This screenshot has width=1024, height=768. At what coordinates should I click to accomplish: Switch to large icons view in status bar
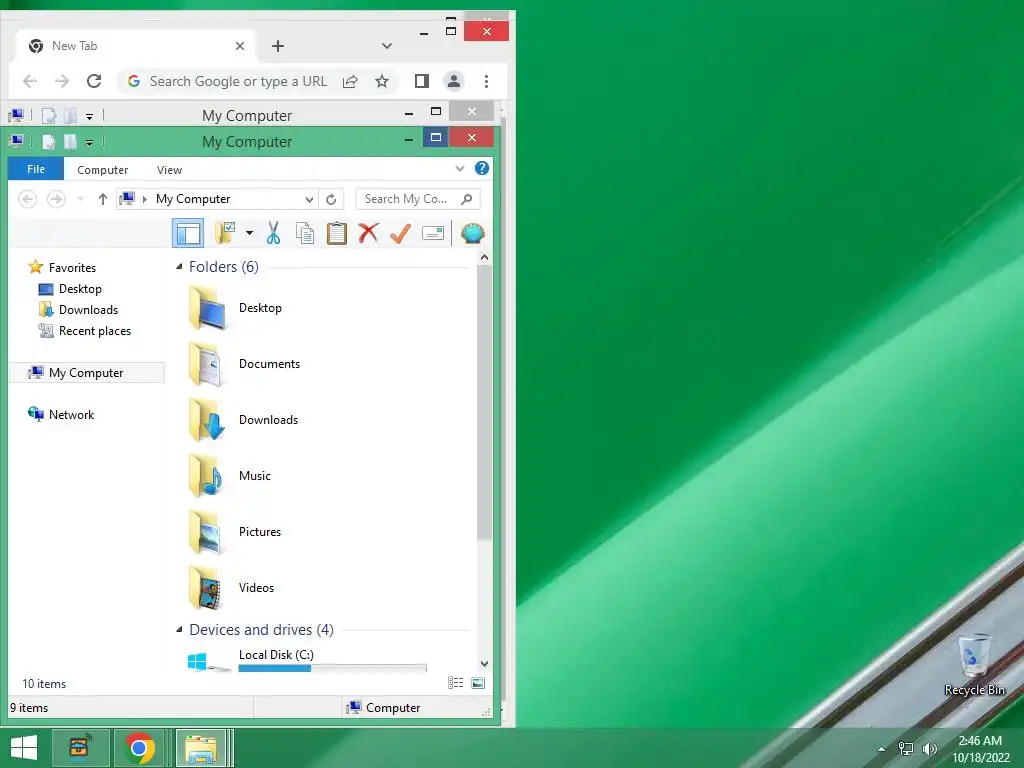pyautogui.click(x=478, y=683)
